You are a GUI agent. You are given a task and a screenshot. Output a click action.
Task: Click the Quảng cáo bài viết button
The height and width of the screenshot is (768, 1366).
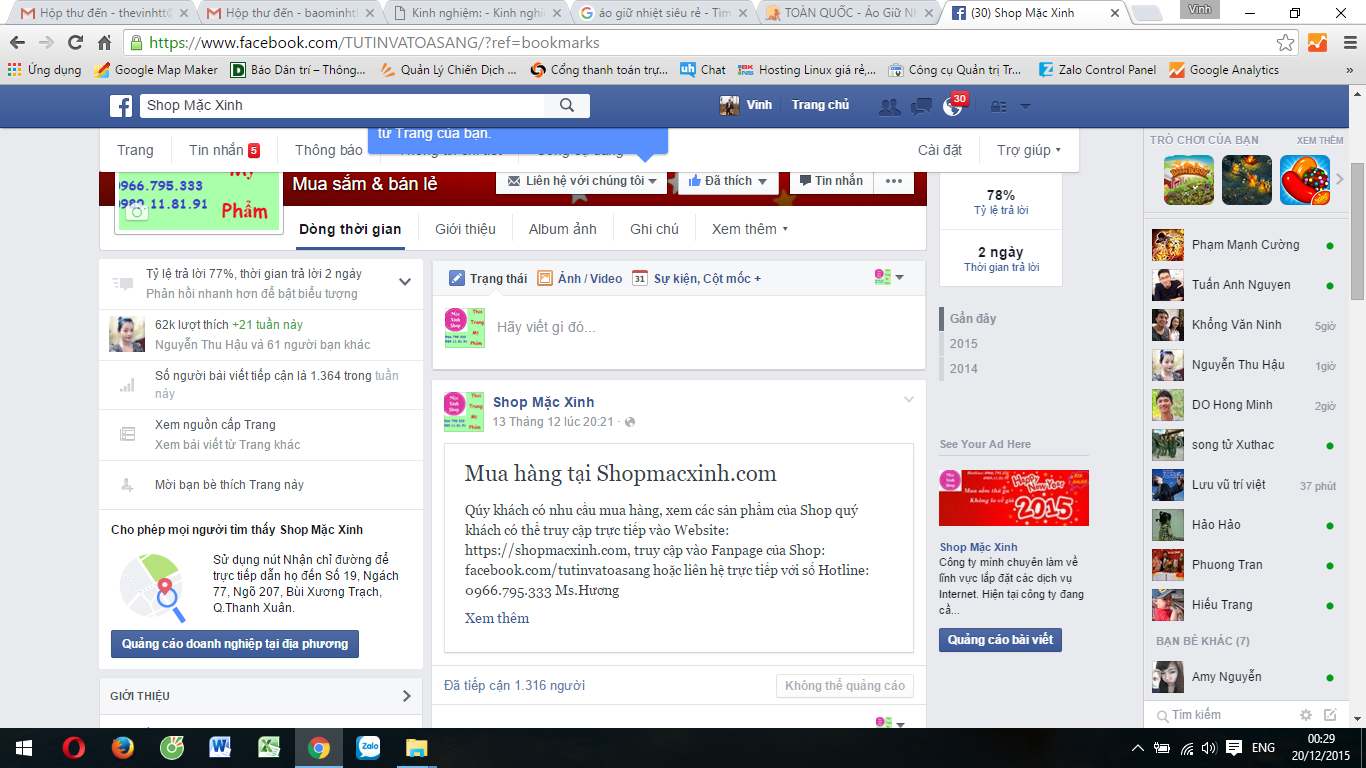(x=1000, y=640)
